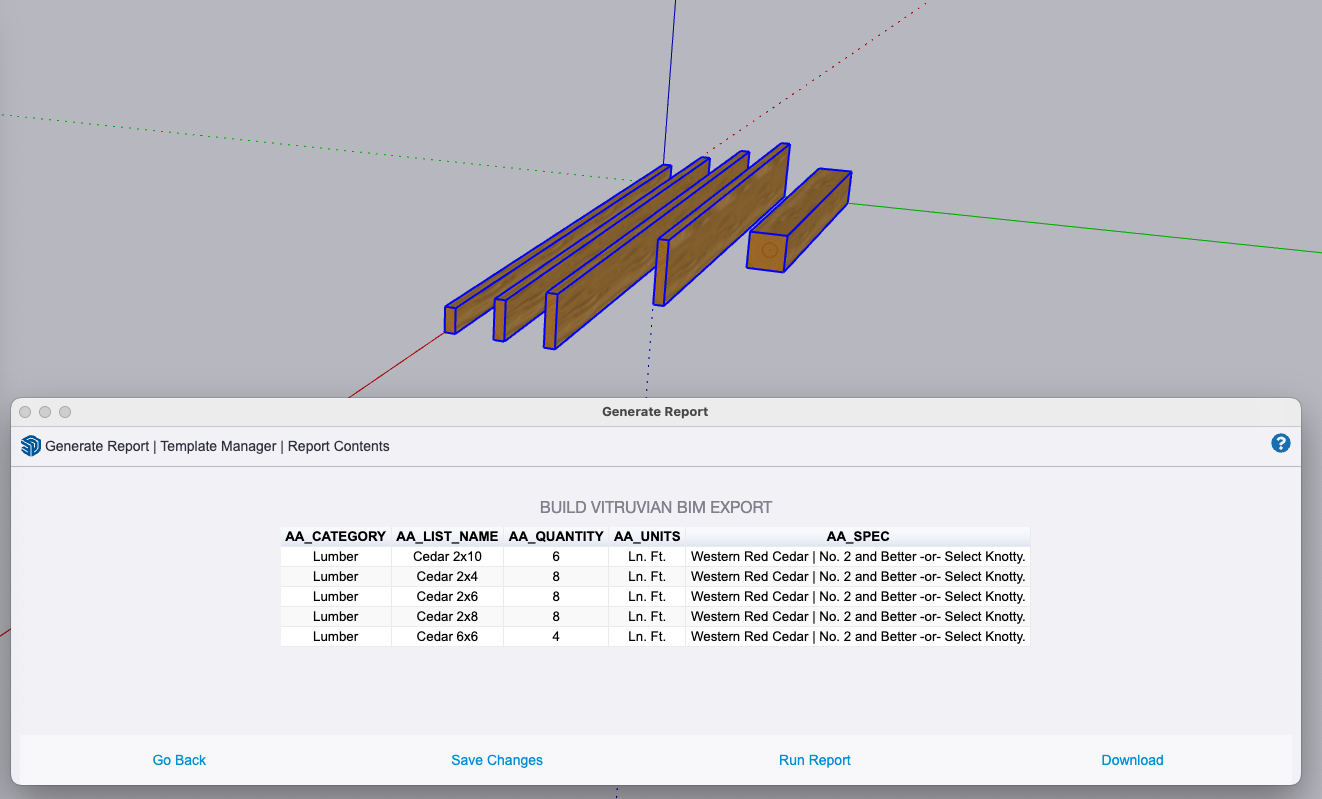Screen dimensions: 1322x799
Task: Click quantity "4" in the Cedar 6x6 row
Action: click(x=556, y=636)
